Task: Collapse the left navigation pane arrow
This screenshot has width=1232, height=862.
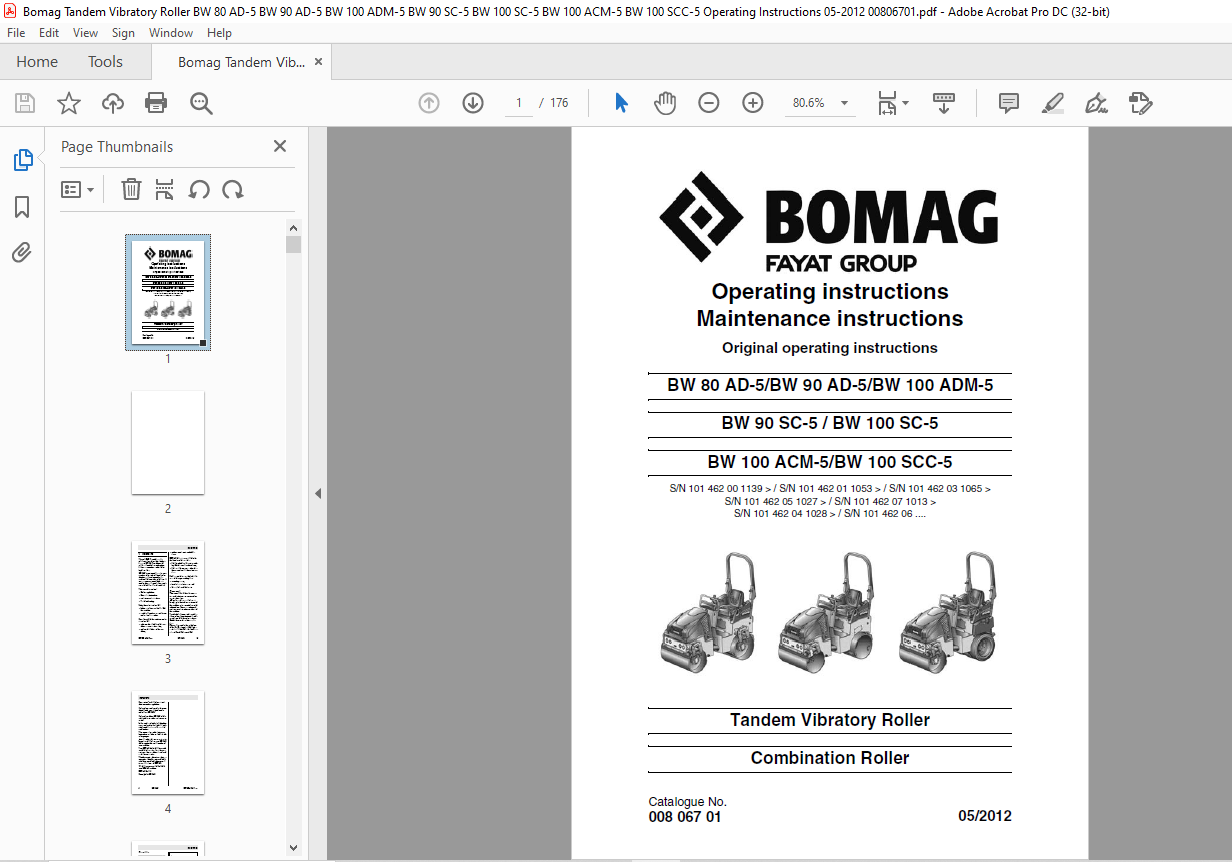Action: [318, 493]
